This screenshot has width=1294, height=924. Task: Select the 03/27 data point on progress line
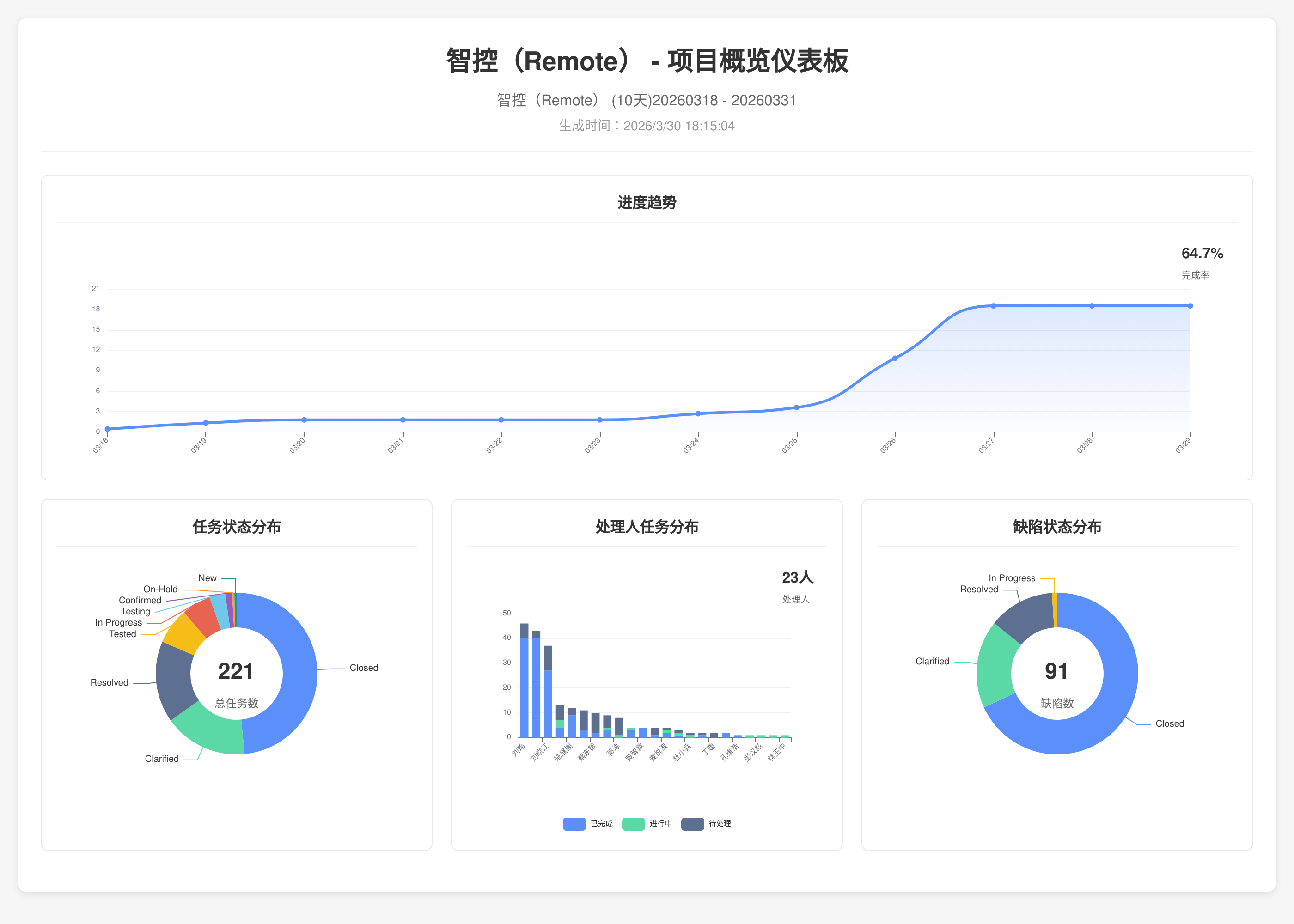coord(993,306)
